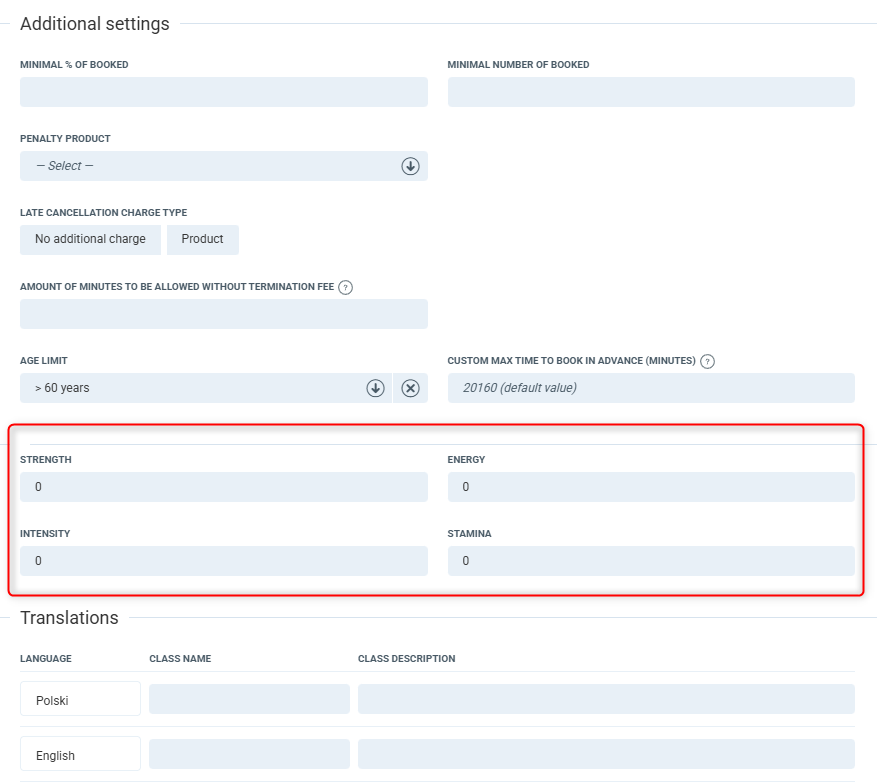Focus the Polski class description field
The height and width of the screenshot is (782, 877).
coord(606,699)
